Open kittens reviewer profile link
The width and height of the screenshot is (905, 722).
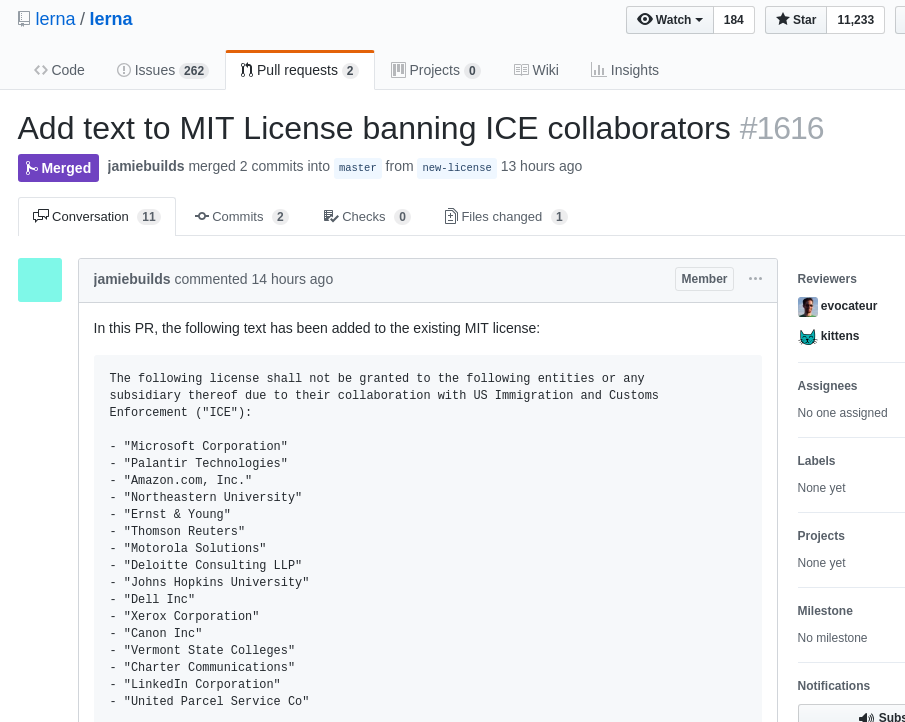[x=840, y=336]
